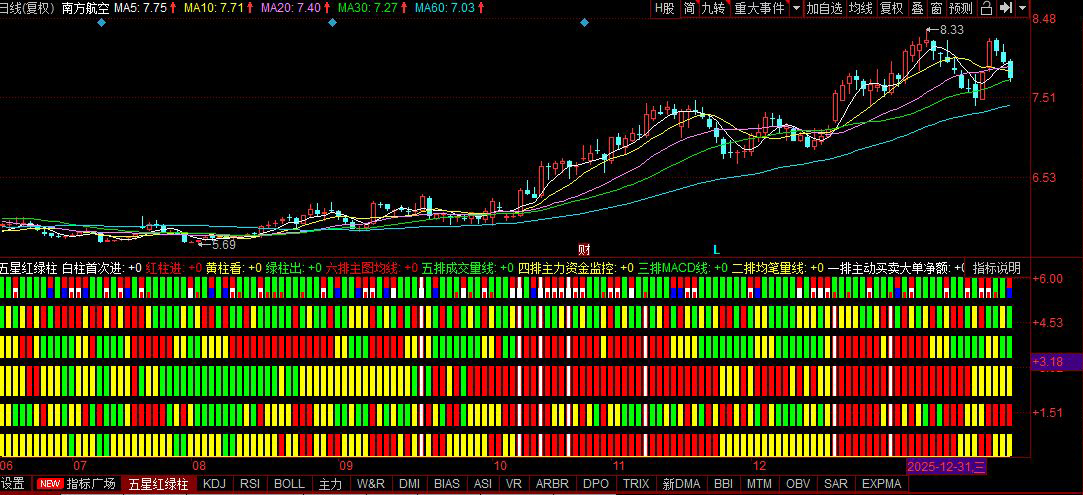The height and width of the screenshot is (495, 1083).
Task: Switch to the MTM indicator tab
Action: pyautogui.click(x=760, y=483)
